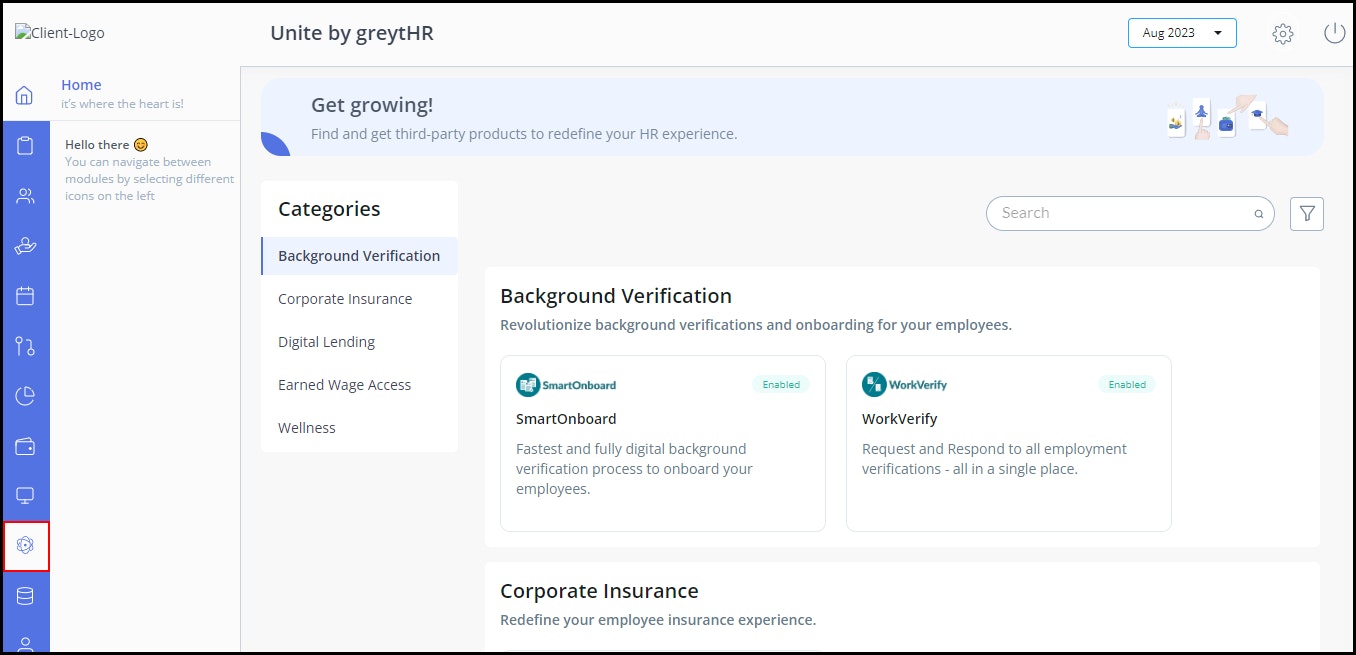Click the Get growing banner illustration

click(x=1228, y=118)
